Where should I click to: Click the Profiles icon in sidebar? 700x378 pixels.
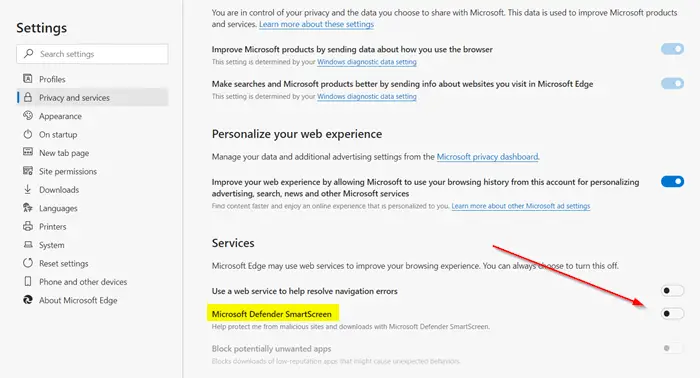(28, 79)
